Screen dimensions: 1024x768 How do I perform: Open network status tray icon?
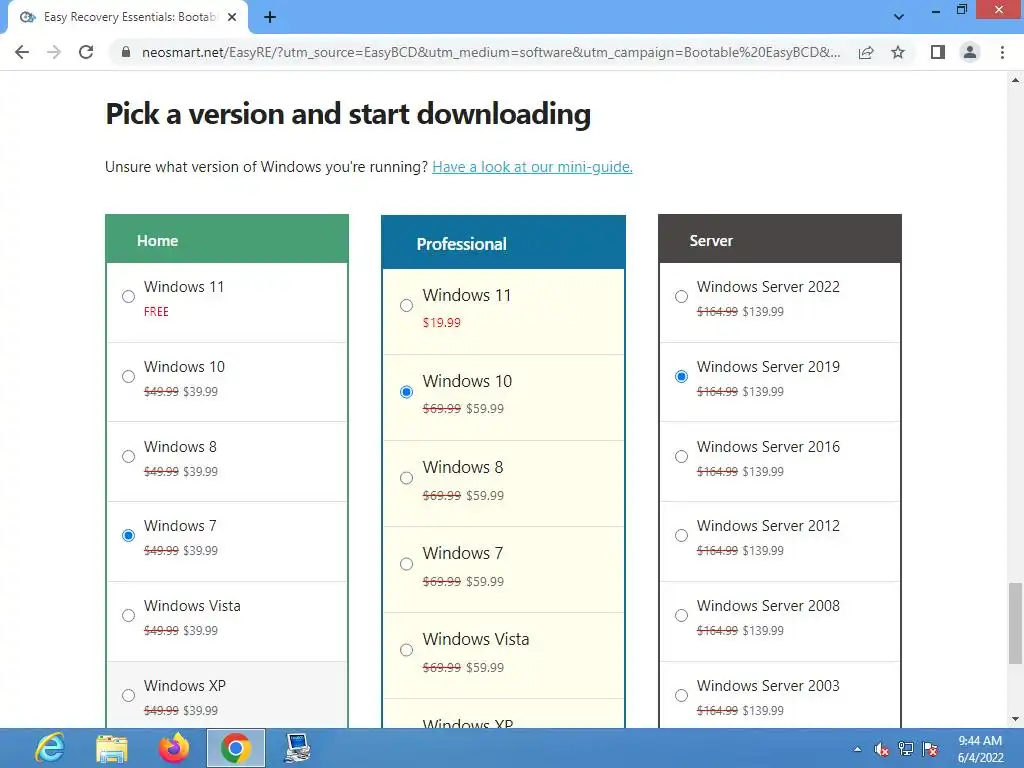pos(906,749)
